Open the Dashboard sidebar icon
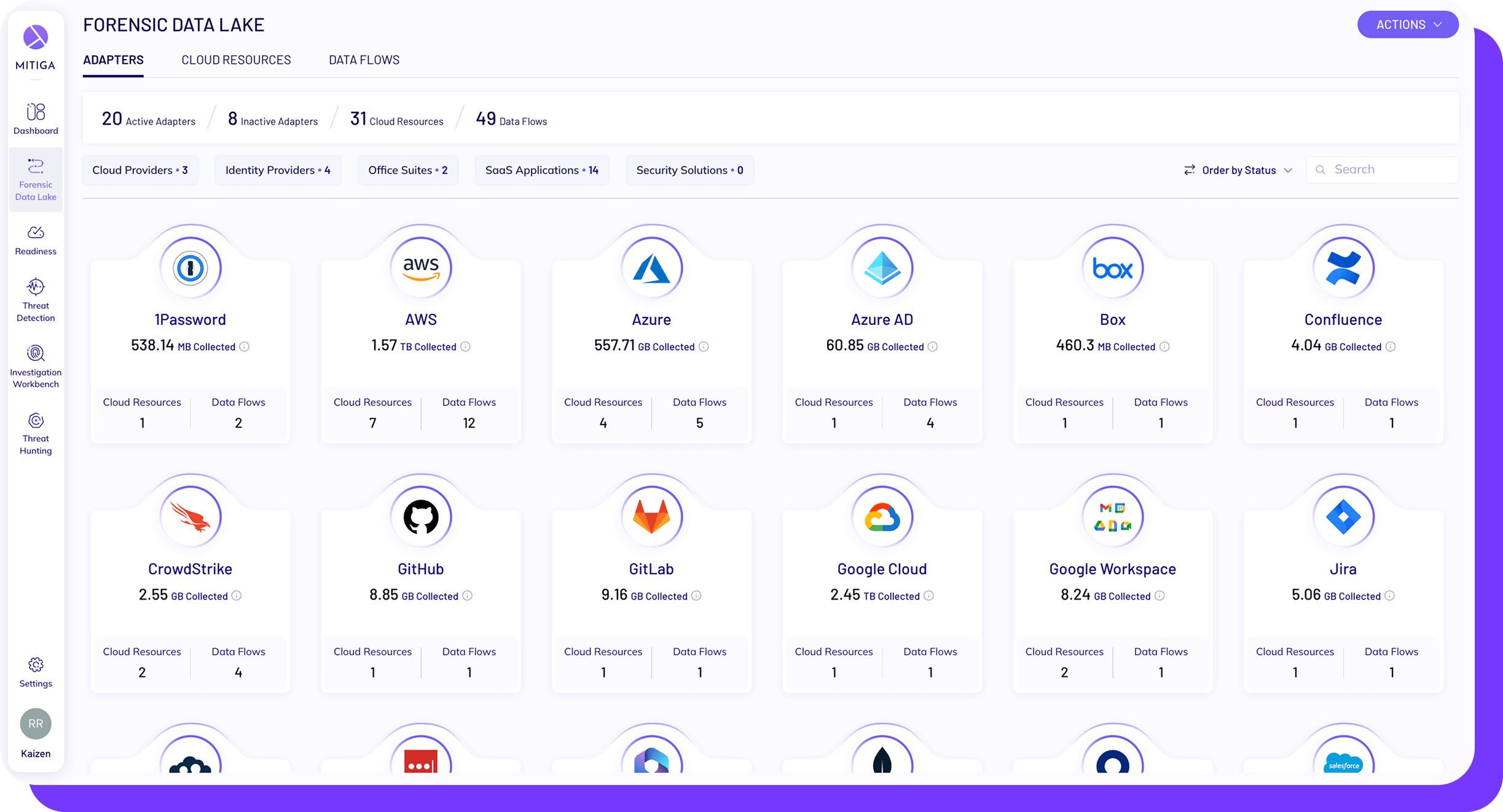 (36, 119)
